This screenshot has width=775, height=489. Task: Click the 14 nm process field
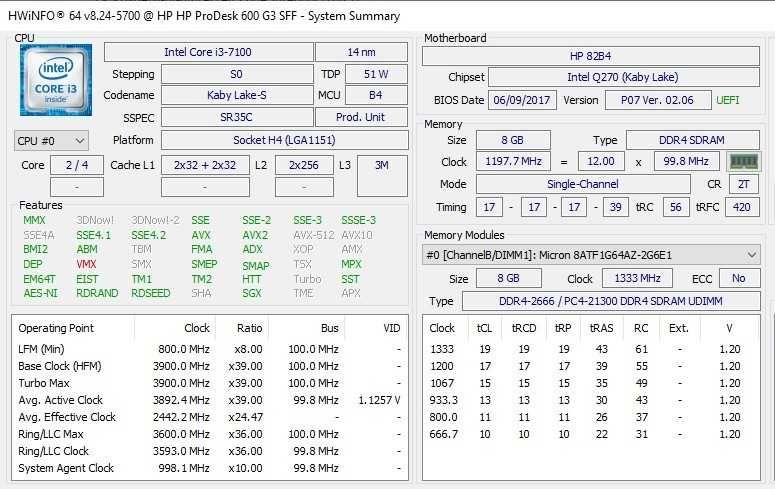coord(361,52)
